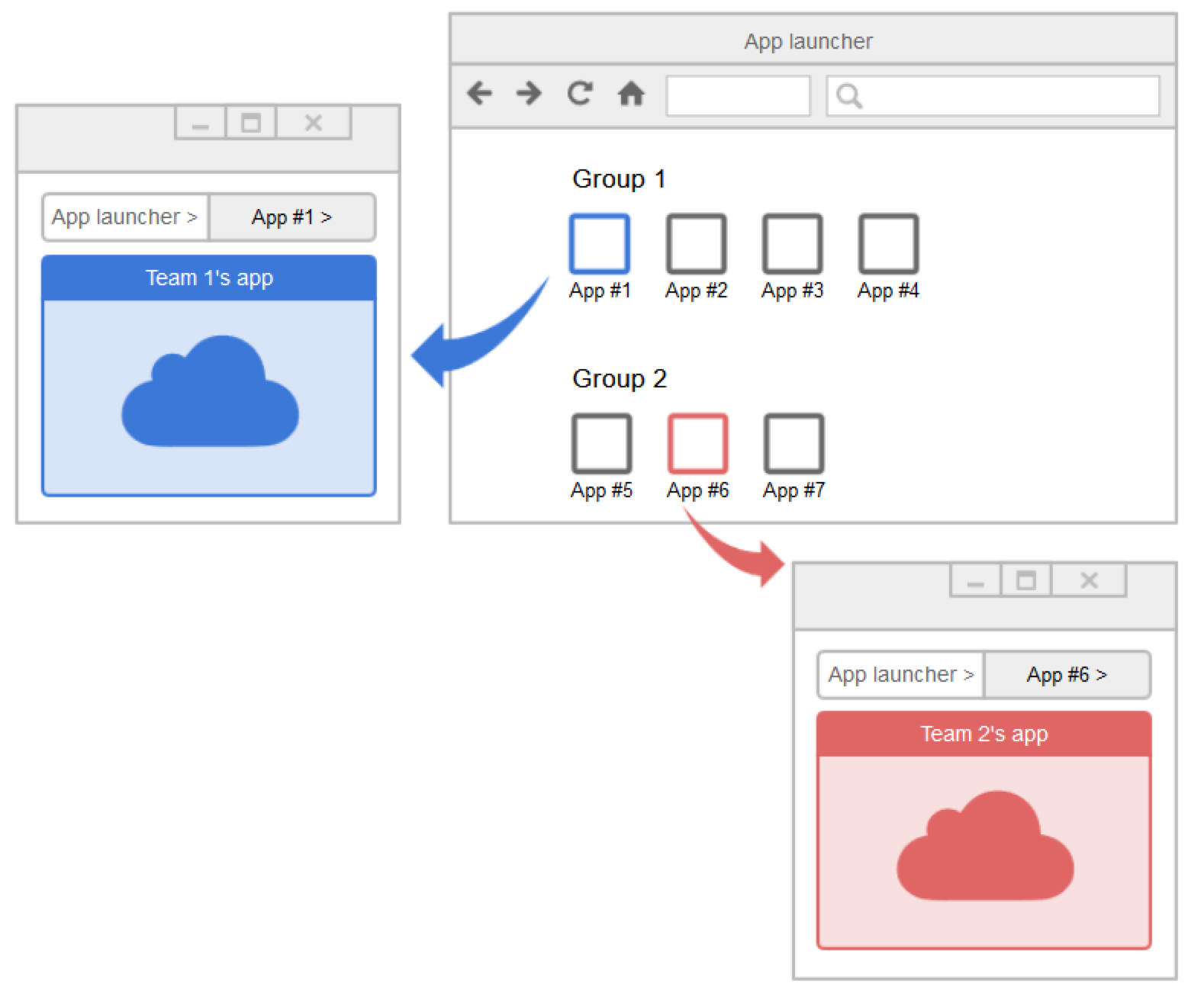The height and width of the screenshot is (996, 1204).
Task: Launch App #1 from Group 1
Action: 600,244
